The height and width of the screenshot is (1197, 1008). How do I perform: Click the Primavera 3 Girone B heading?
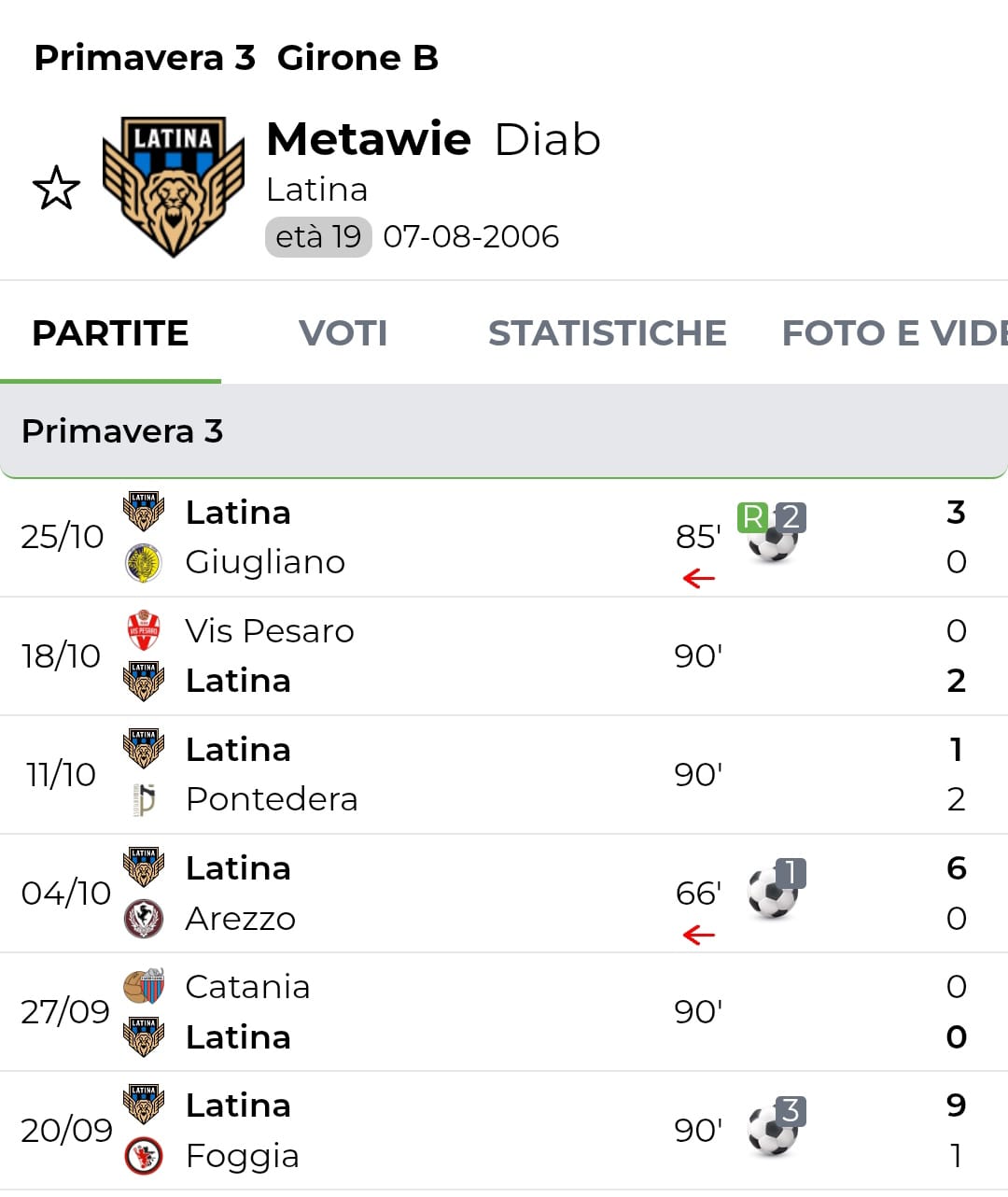pos(236,58)
